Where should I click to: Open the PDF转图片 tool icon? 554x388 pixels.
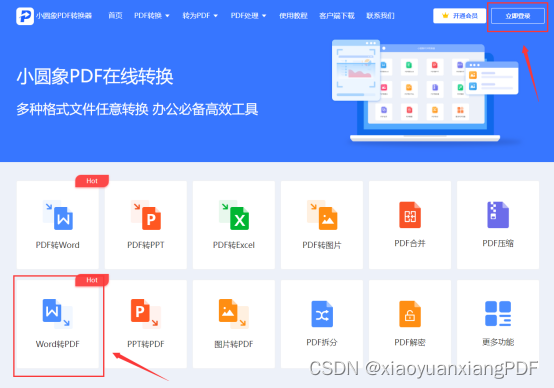[x=322, y=215]
